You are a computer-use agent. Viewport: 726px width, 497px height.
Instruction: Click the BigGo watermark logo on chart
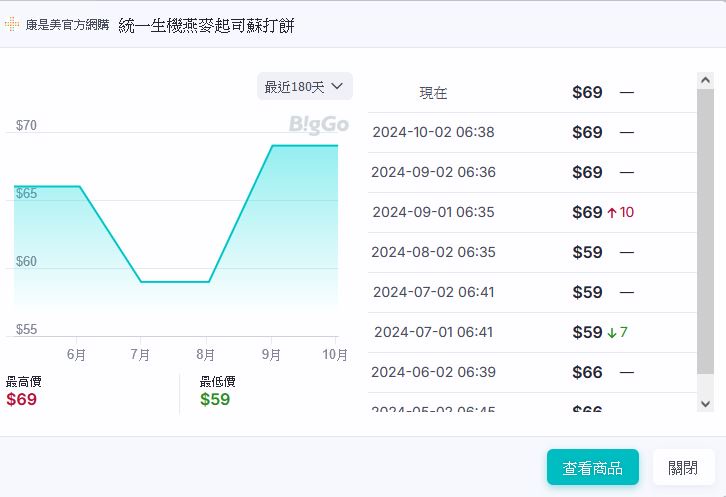pyautogui.click(x=318, y=124)
